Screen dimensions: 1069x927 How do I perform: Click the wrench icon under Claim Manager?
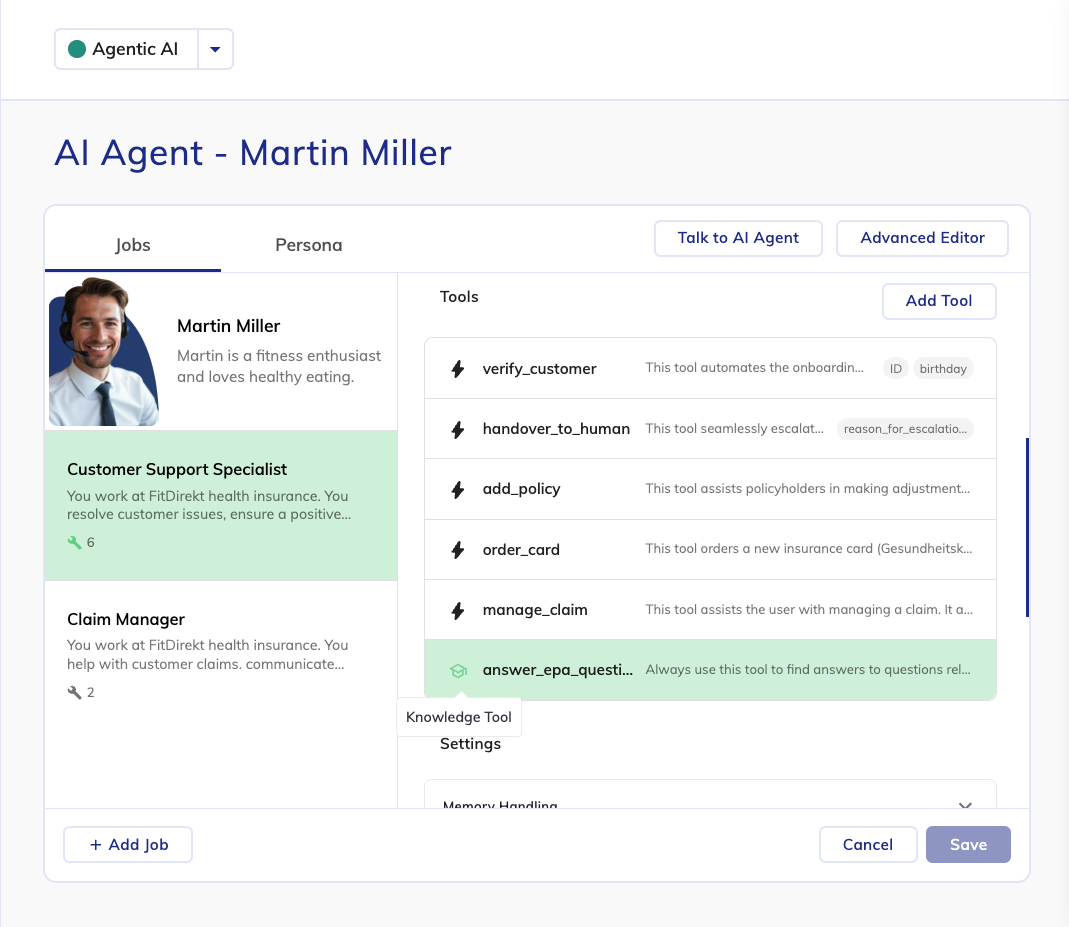[74, 693]
